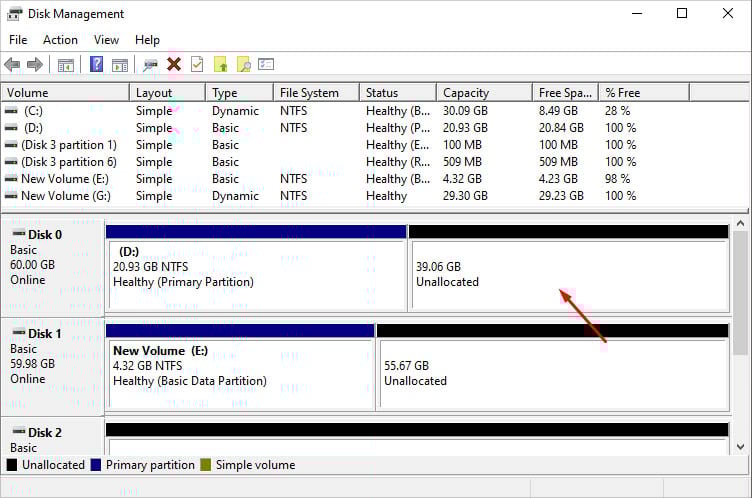
Task: Select the New Volume (G:) row in volume list
Action: [x=65, y=196]
